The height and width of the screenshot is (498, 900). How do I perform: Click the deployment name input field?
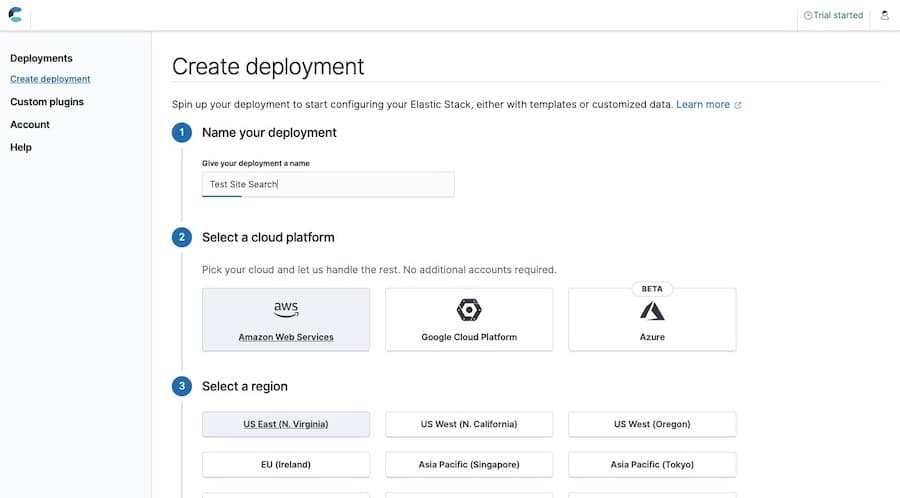click(x=328, y=184)
